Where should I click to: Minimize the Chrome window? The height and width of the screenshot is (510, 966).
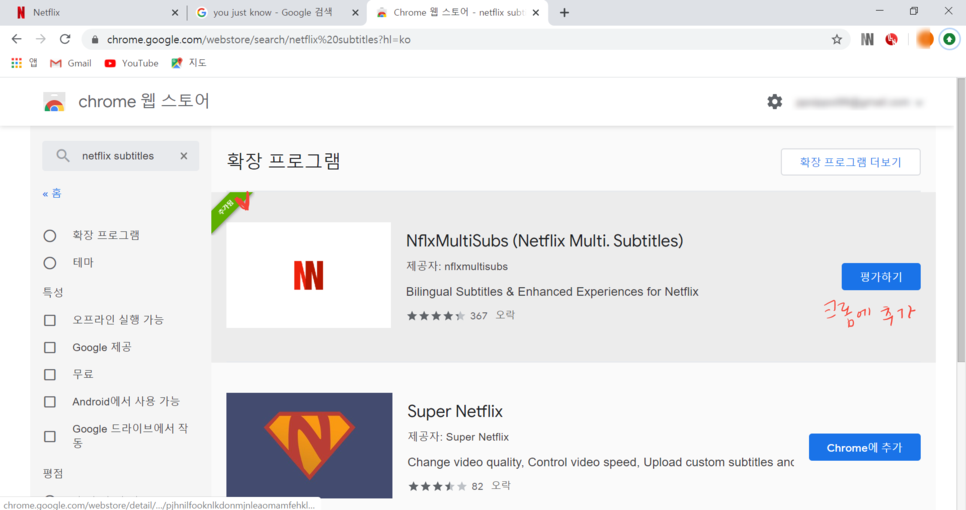point(879,11)
